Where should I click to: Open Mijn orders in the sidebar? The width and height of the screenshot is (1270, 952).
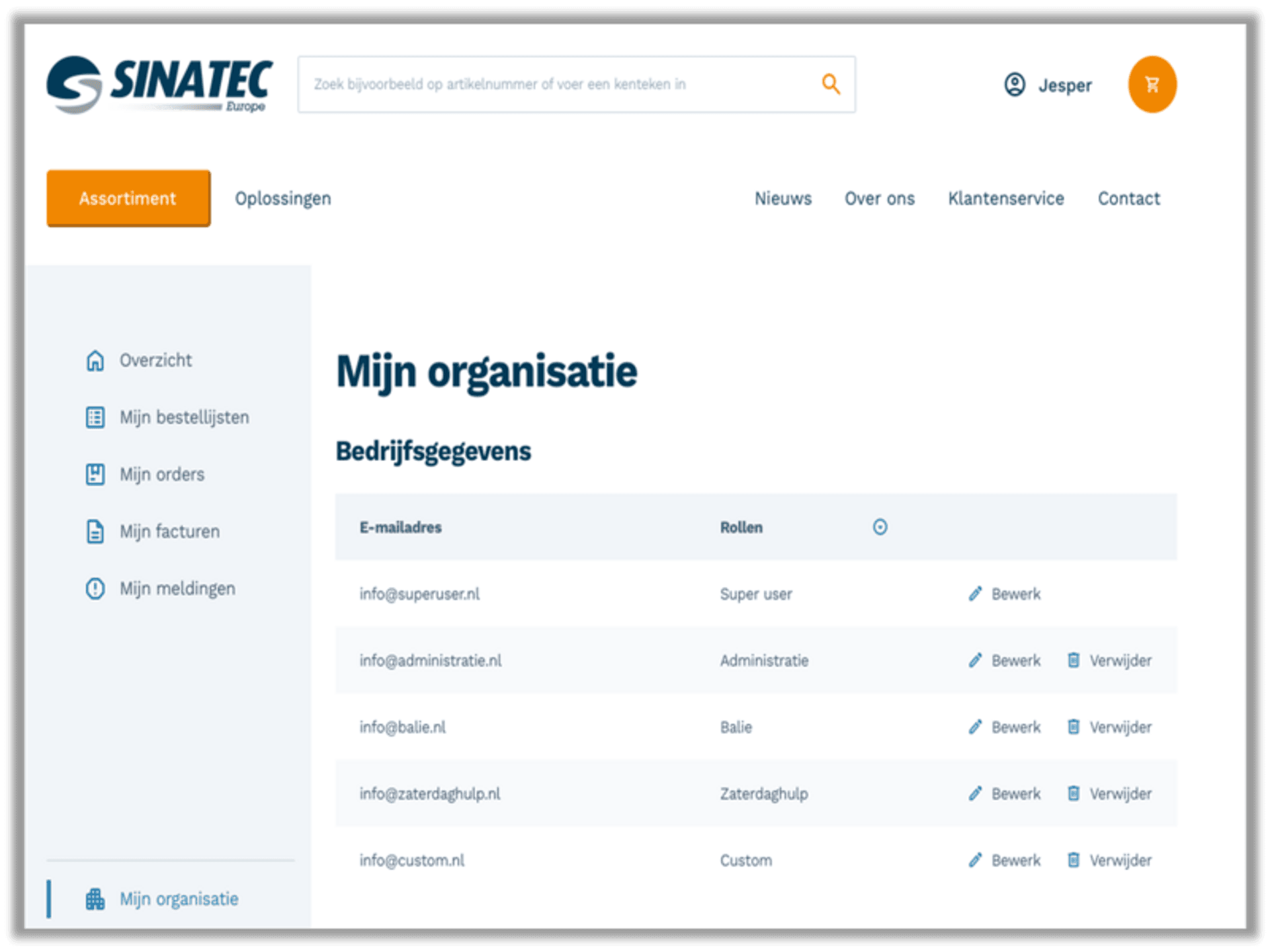(x=162, y=474)
